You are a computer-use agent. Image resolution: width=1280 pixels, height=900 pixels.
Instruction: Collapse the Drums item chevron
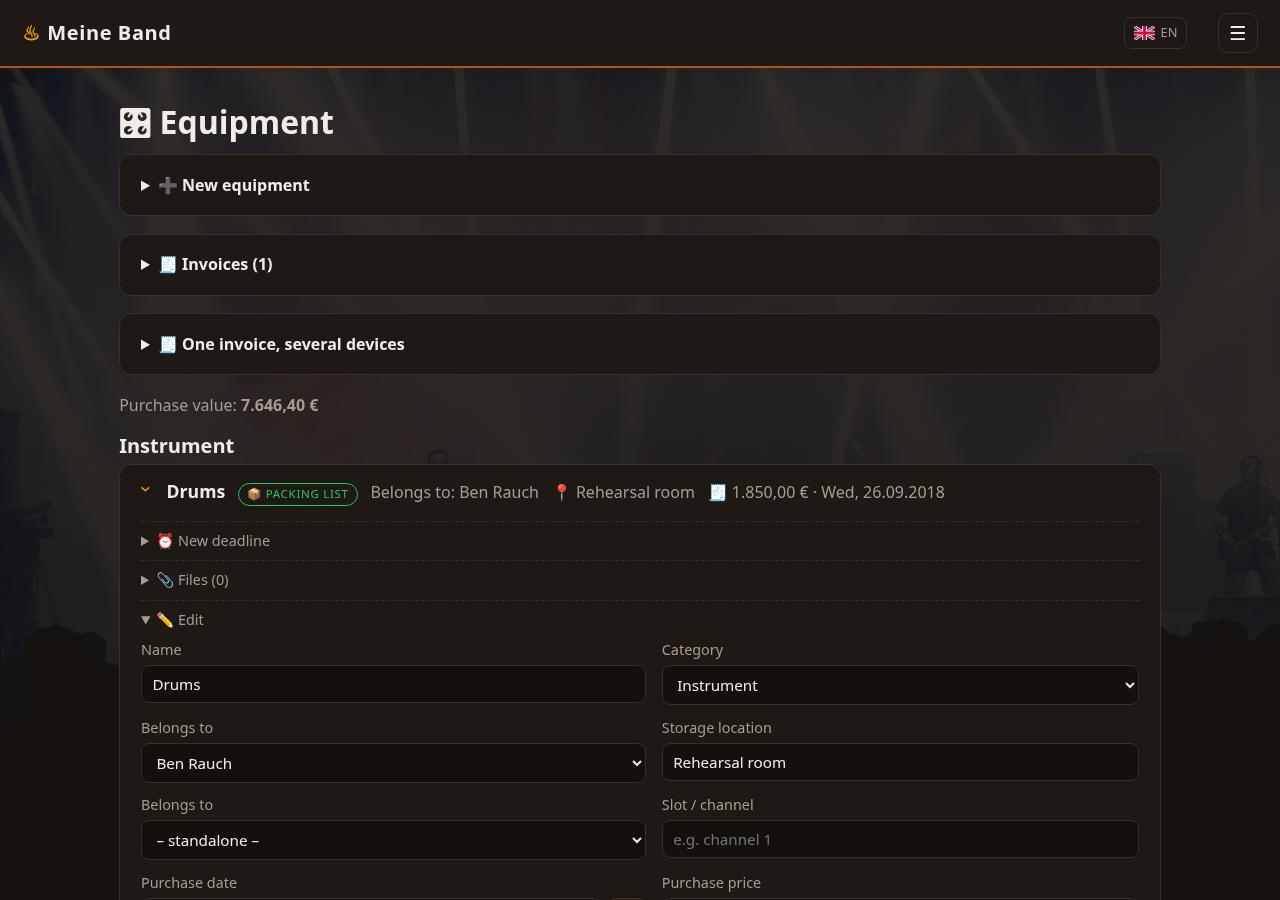(x=146, y=490)
